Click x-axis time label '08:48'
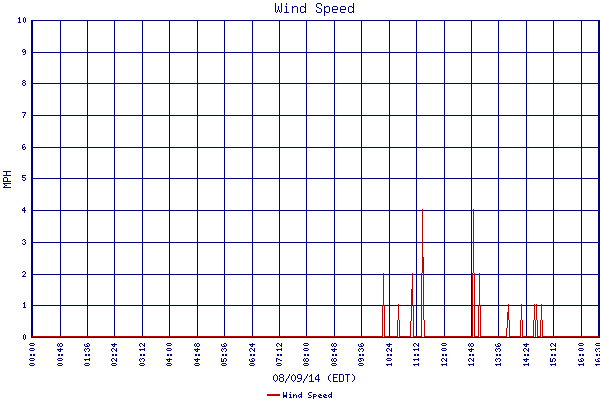Viewport: 600px width, 400px height. (334, 354)
